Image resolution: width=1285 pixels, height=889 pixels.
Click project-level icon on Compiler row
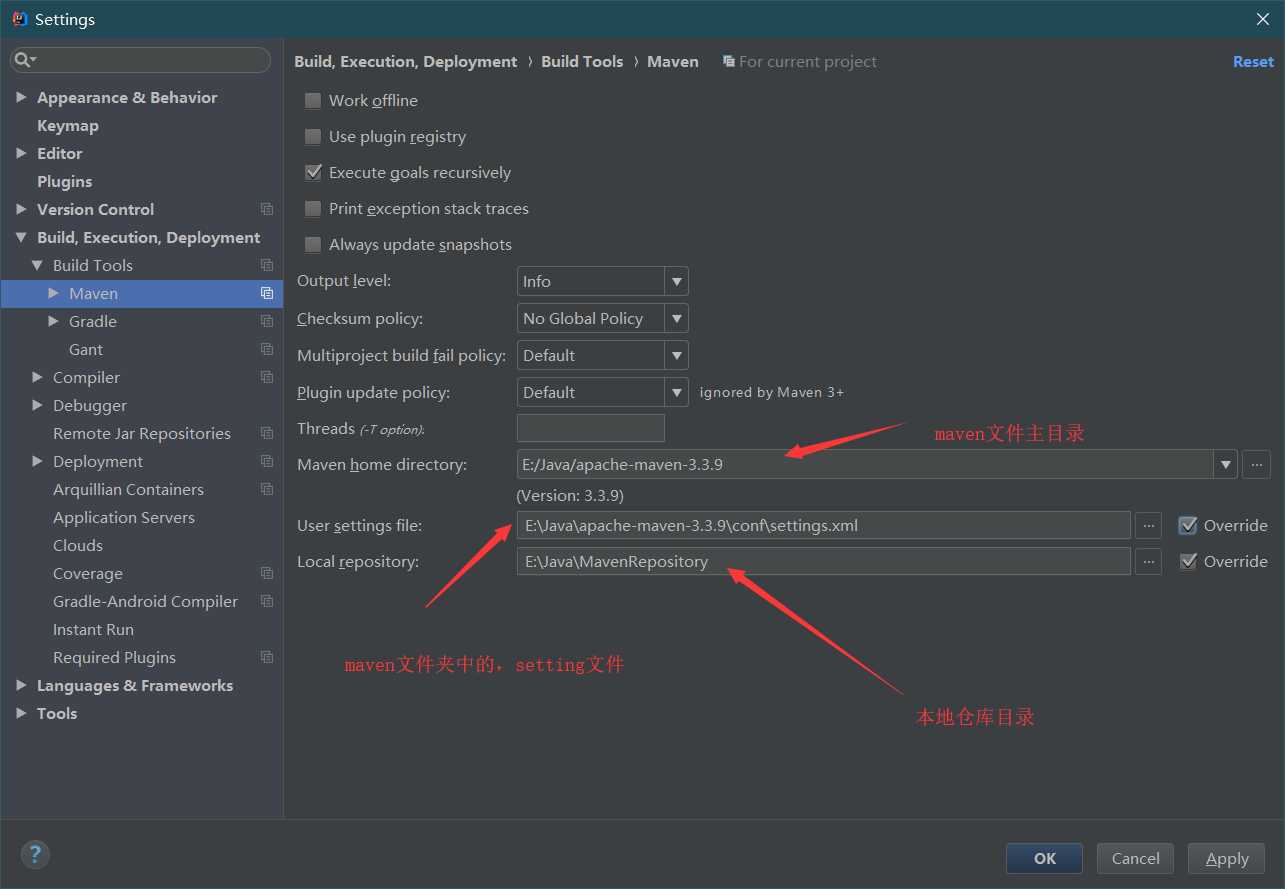click(267, 377)
